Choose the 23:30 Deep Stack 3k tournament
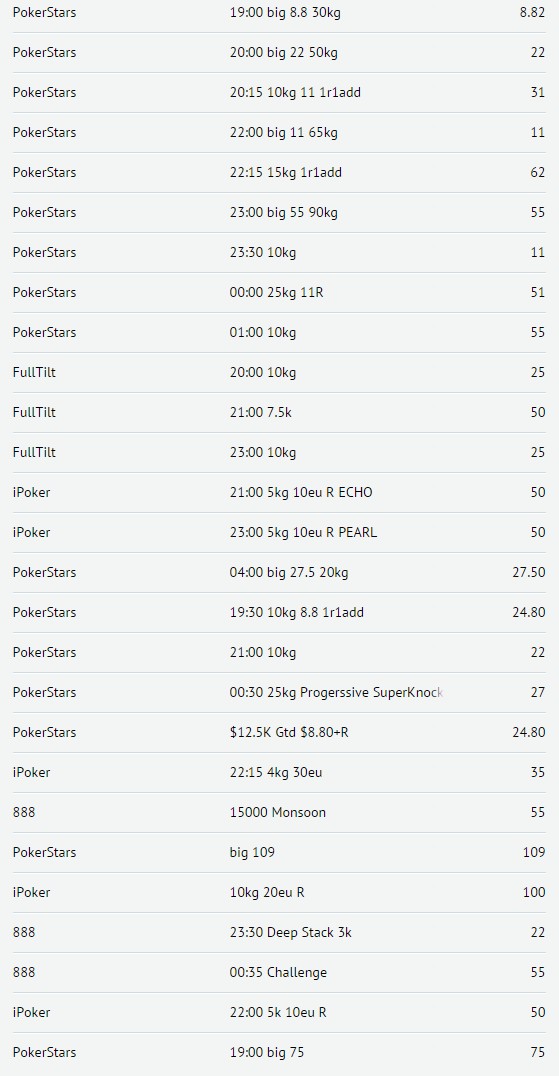Screen dimensions: 559x1076 click(x=279, y=932)
